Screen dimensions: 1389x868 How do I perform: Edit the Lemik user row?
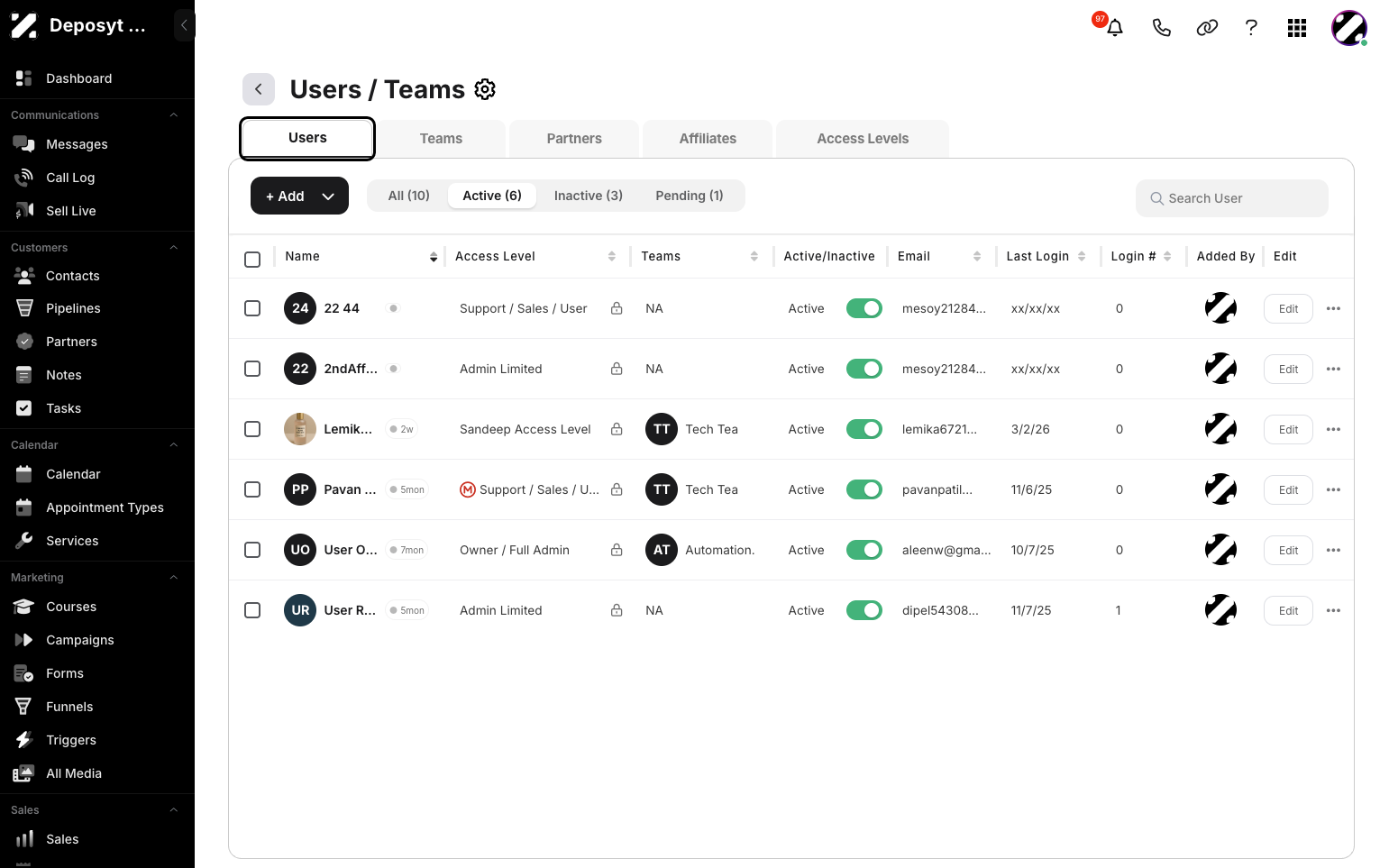tap(1288, 430)
